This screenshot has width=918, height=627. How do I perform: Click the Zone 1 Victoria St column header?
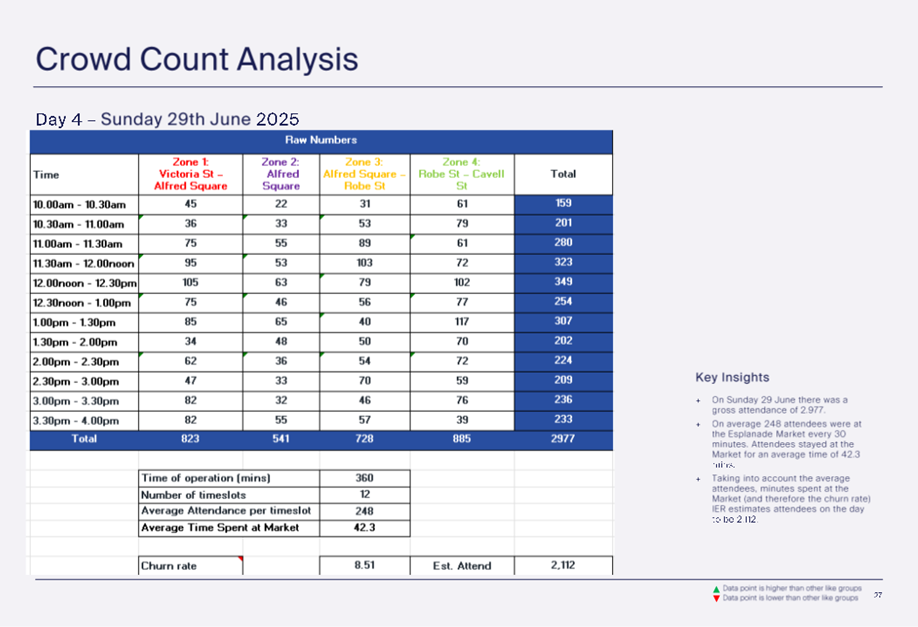click(190, 173)
